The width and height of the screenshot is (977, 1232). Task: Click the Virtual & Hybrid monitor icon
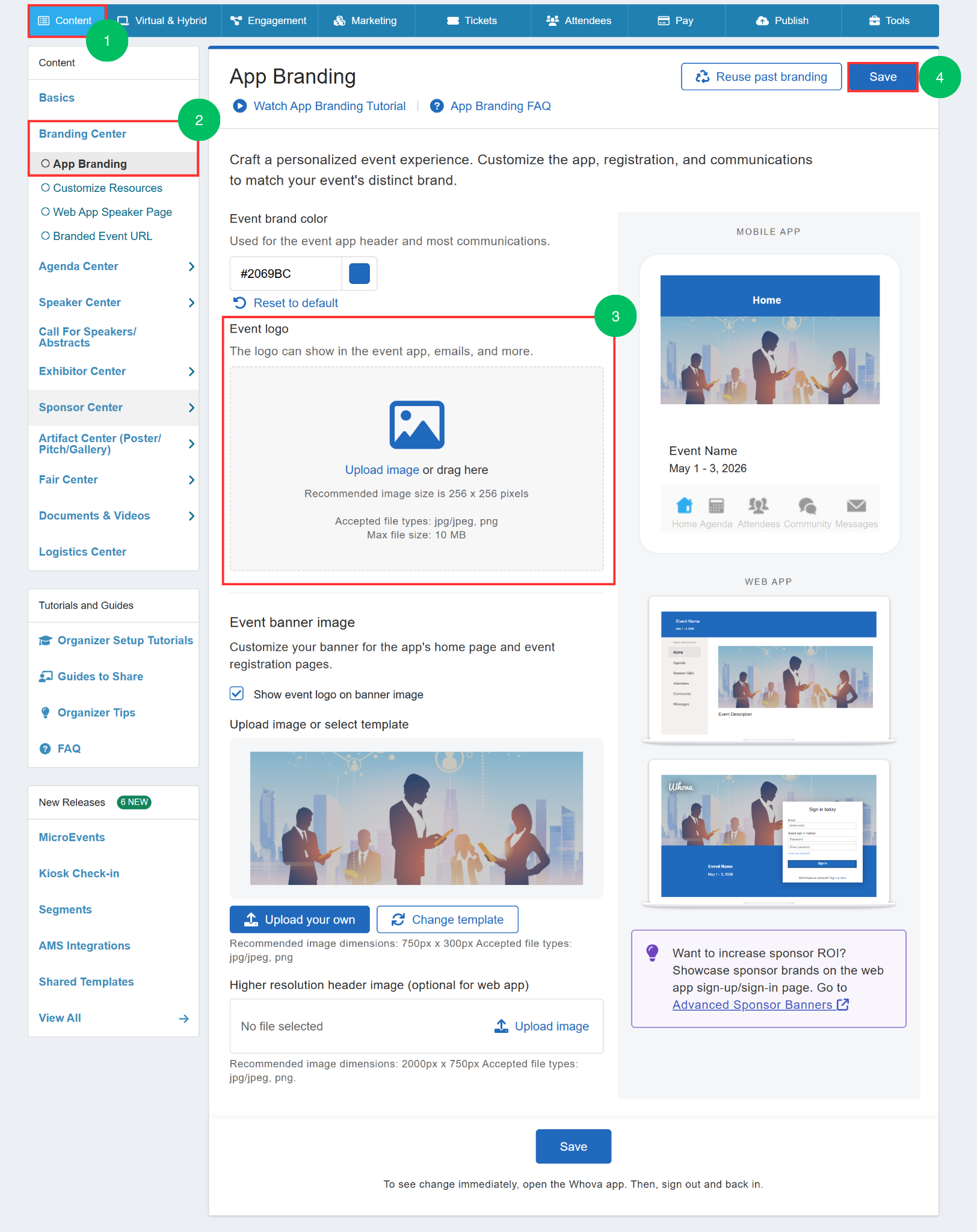(123, 21)
